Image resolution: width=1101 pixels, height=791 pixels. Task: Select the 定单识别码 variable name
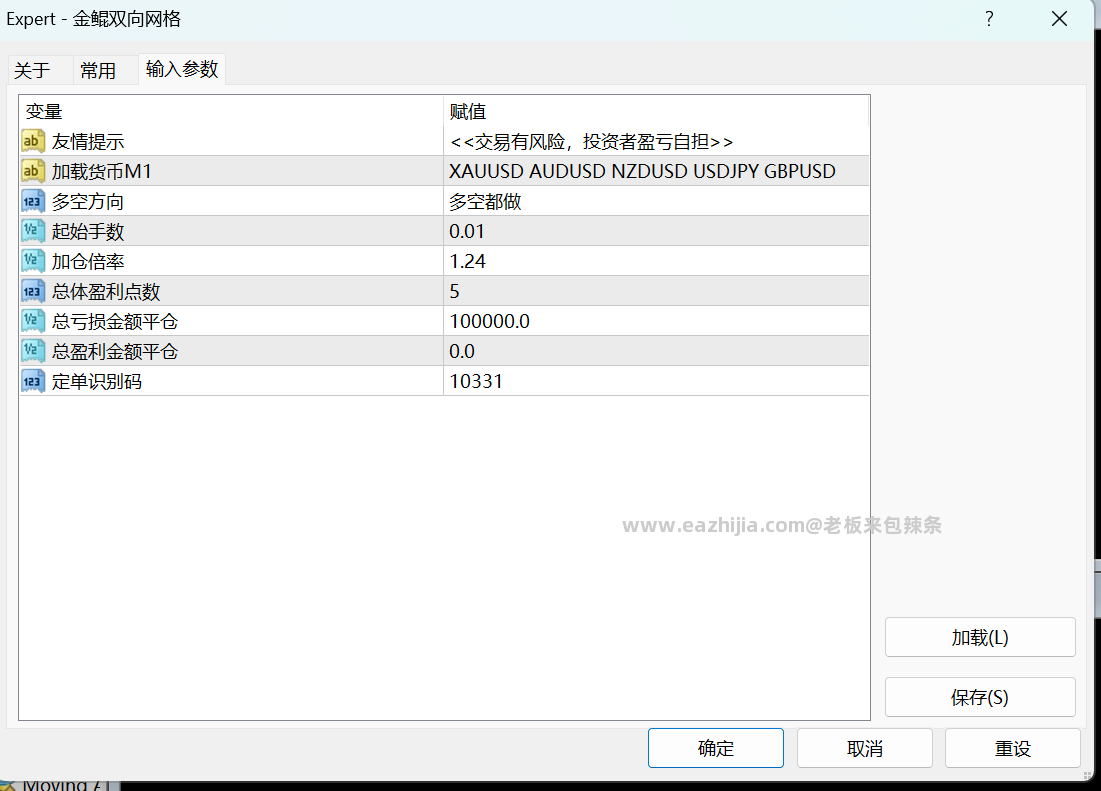pyautogui.click(x=97, y=381)
